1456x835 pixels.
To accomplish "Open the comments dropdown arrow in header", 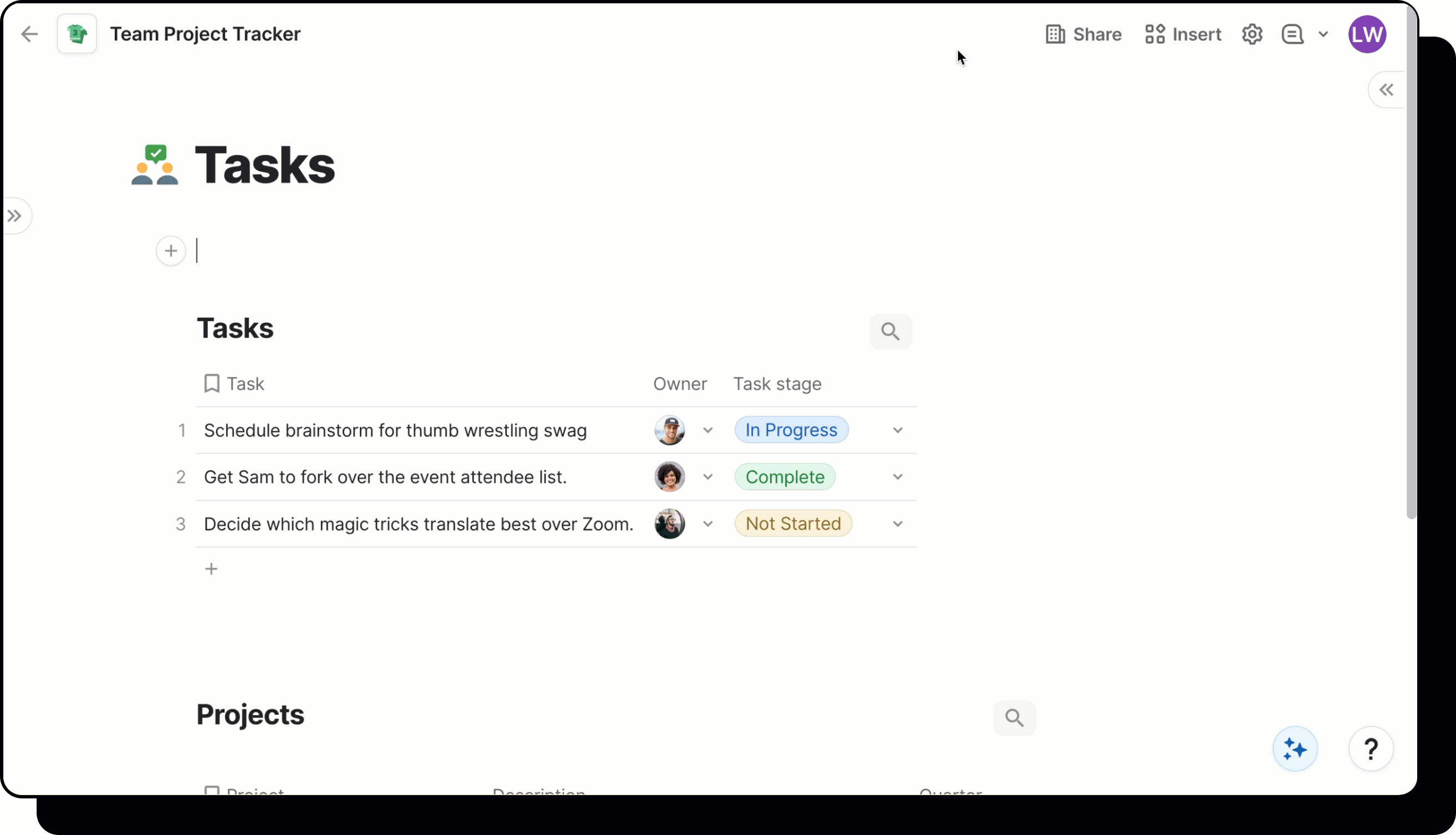I will (1323, 34).
